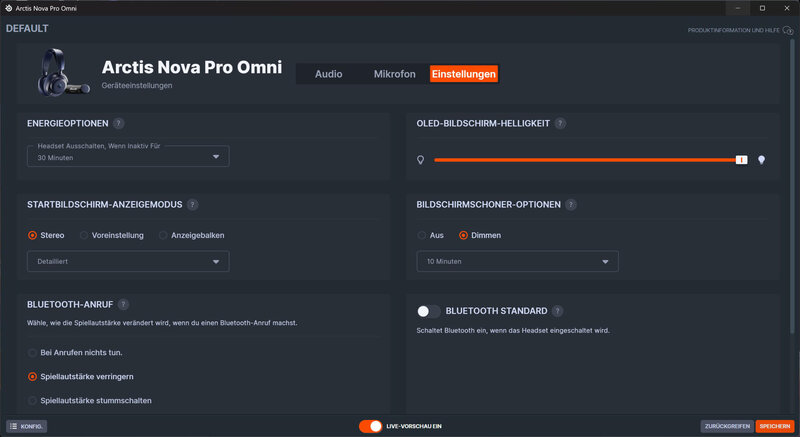
Task: Minimize the Arctis Nova Pro Omni window
Action: [x=738, y=8]
